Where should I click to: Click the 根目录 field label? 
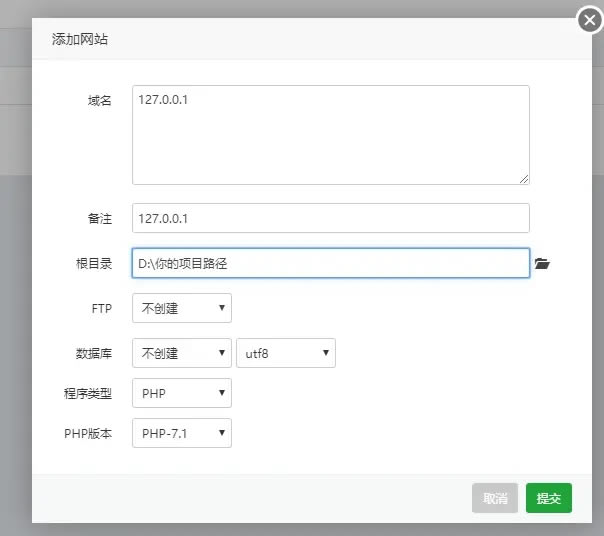tap(94, 264)
